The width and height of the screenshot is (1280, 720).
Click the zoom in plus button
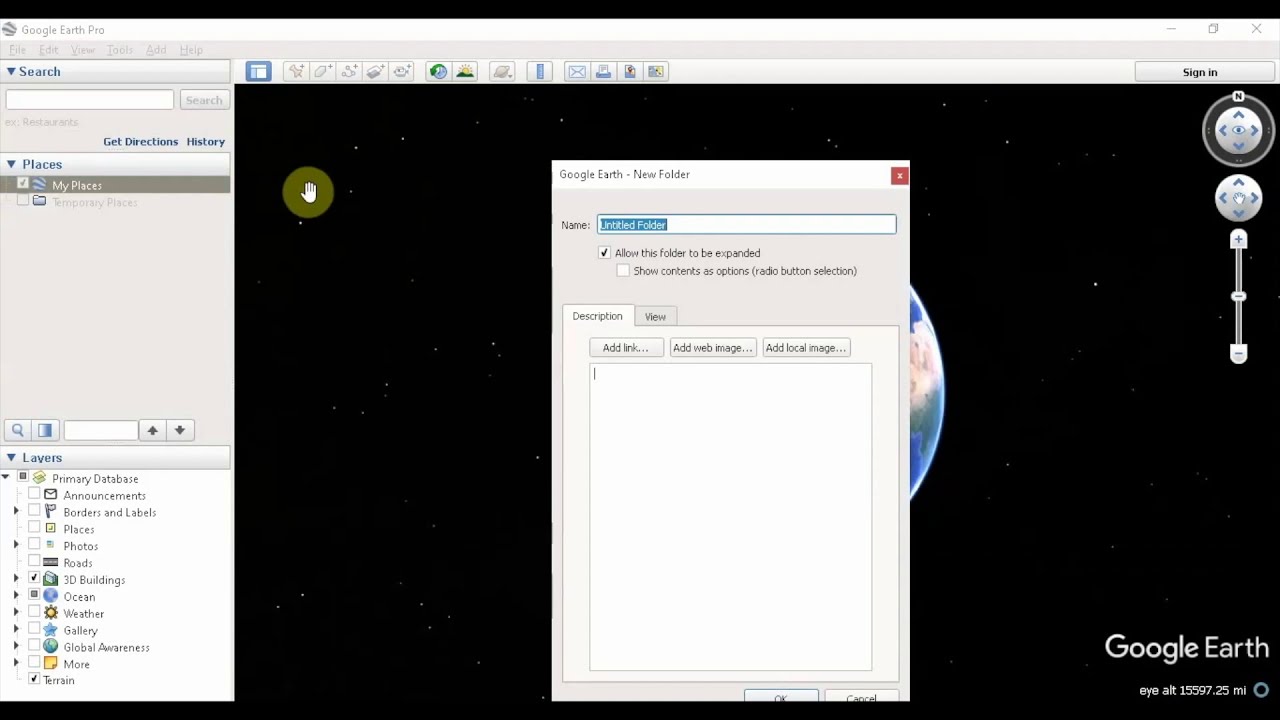click(1238, 240)
